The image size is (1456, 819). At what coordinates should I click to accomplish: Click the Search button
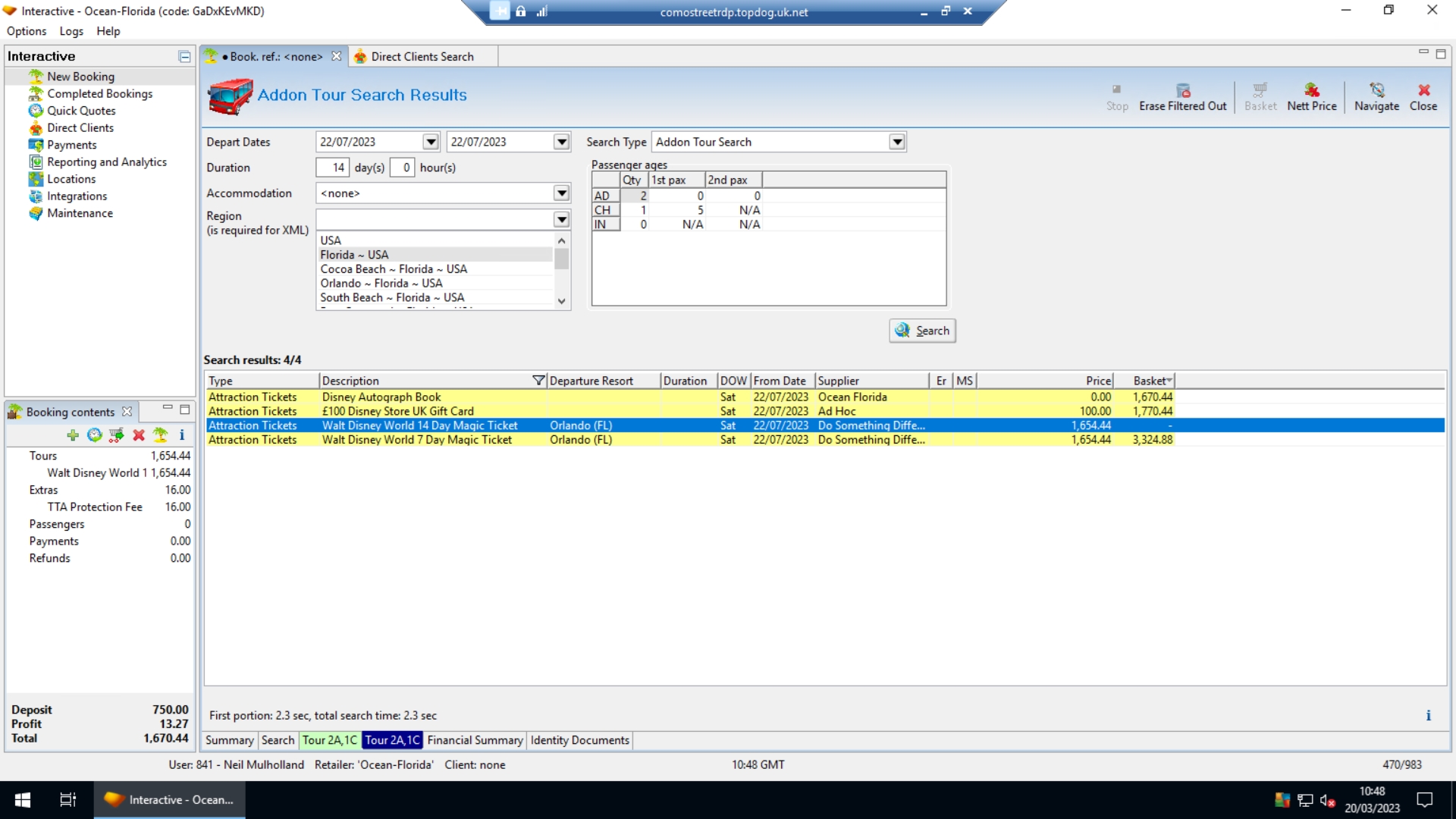pyautogui.click(x=922, y=331)
